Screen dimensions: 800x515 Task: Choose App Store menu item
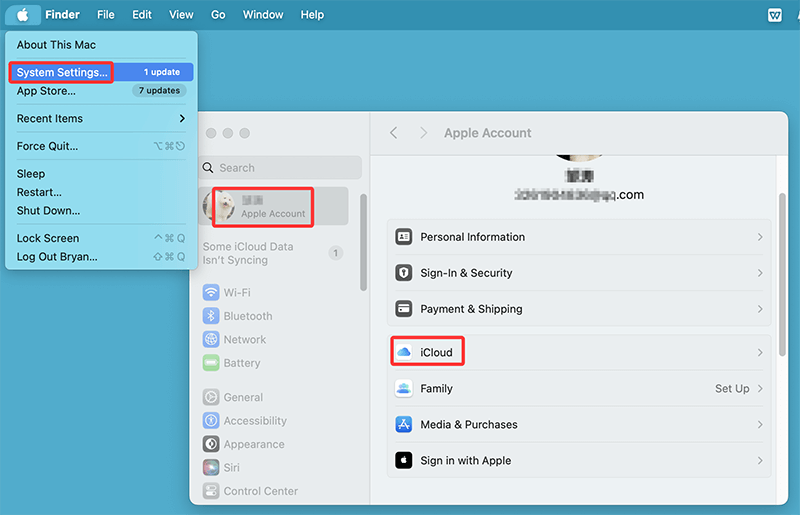coord(101,91)
